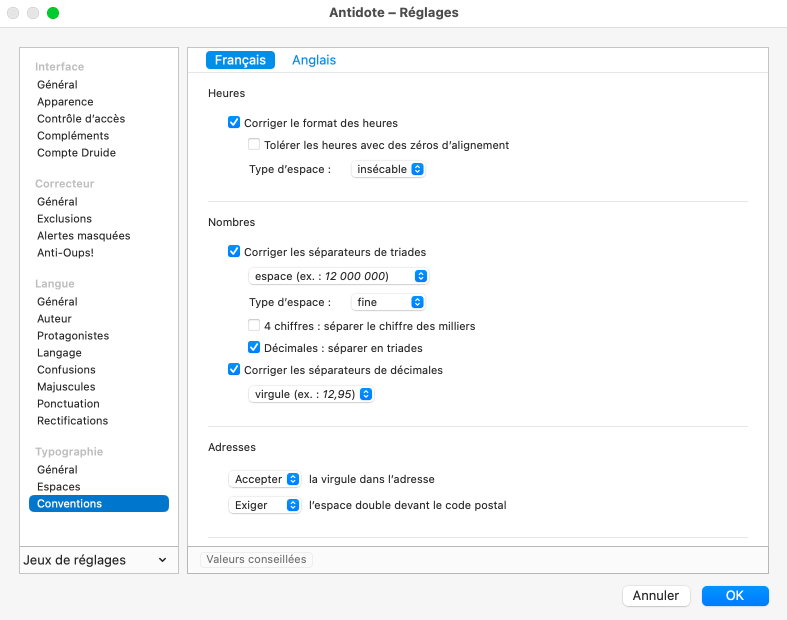Open the espace (ex. 12 000 000) dropdown
Image resolution: width=787 pixels, height=620 pixels.
[338, 276]
